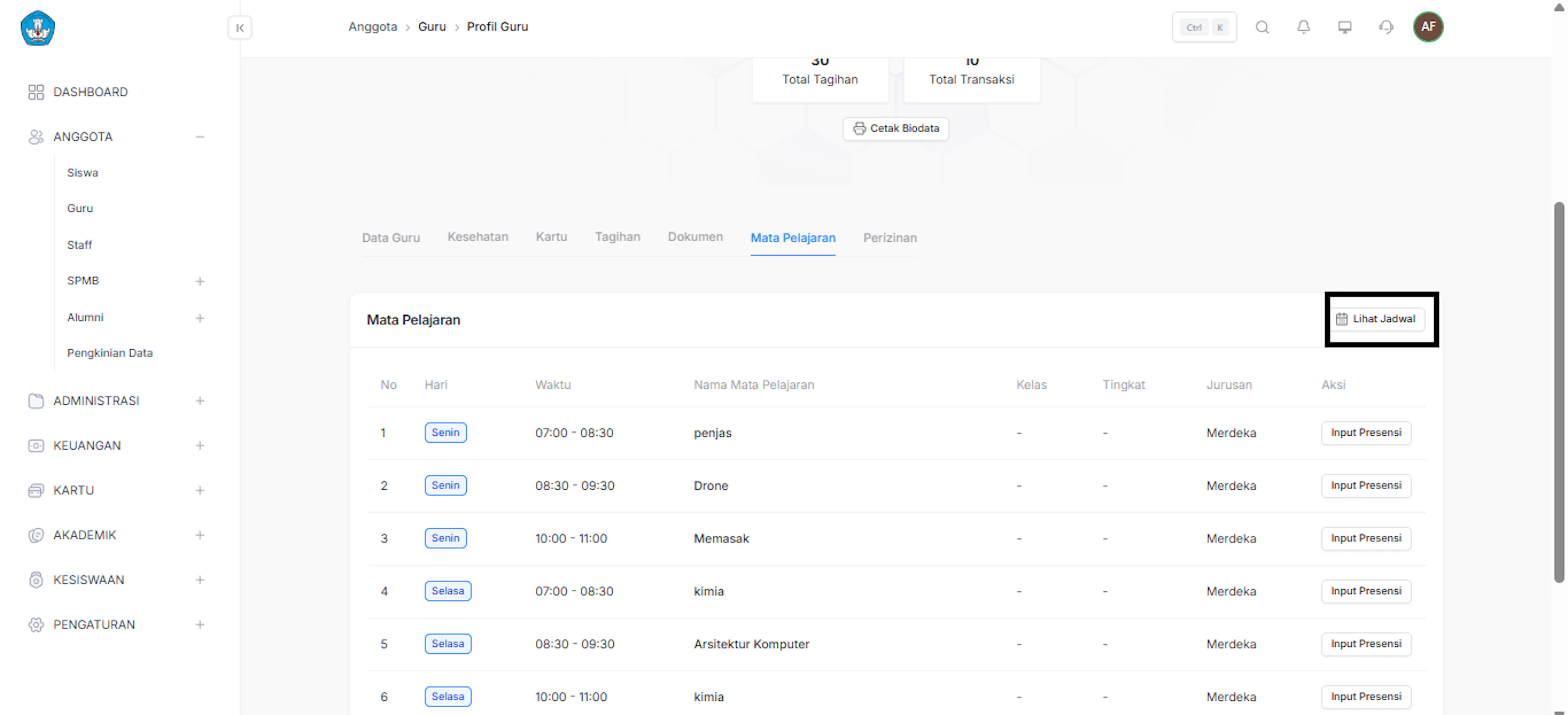Switch to the Perizinan tab
This screenshot has height=715, width=1568.
890,238
